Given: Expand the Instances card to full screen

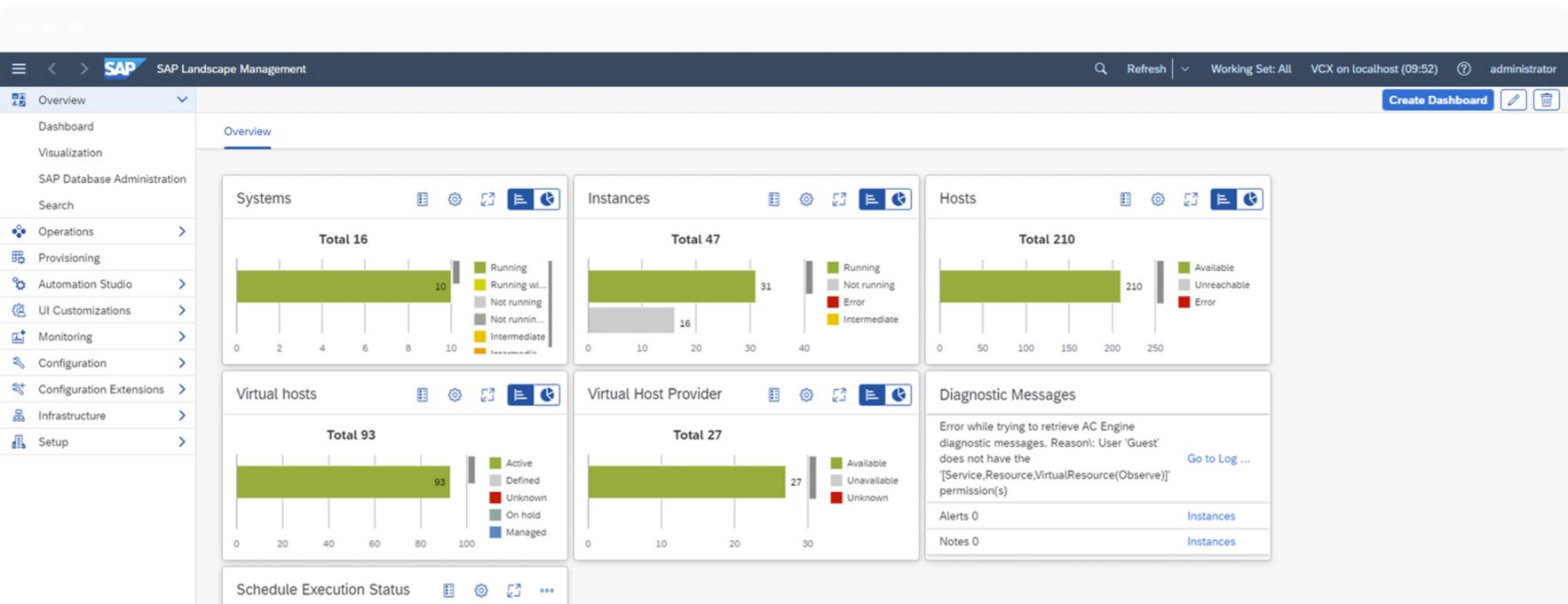Looking at the screenshot, I should pos(839,199).
